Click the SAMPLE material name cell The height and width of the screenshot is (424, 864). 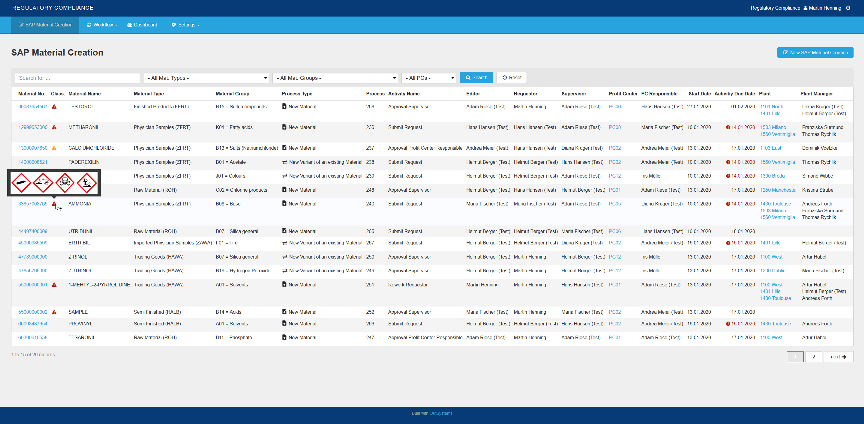(x=78, y=312)
